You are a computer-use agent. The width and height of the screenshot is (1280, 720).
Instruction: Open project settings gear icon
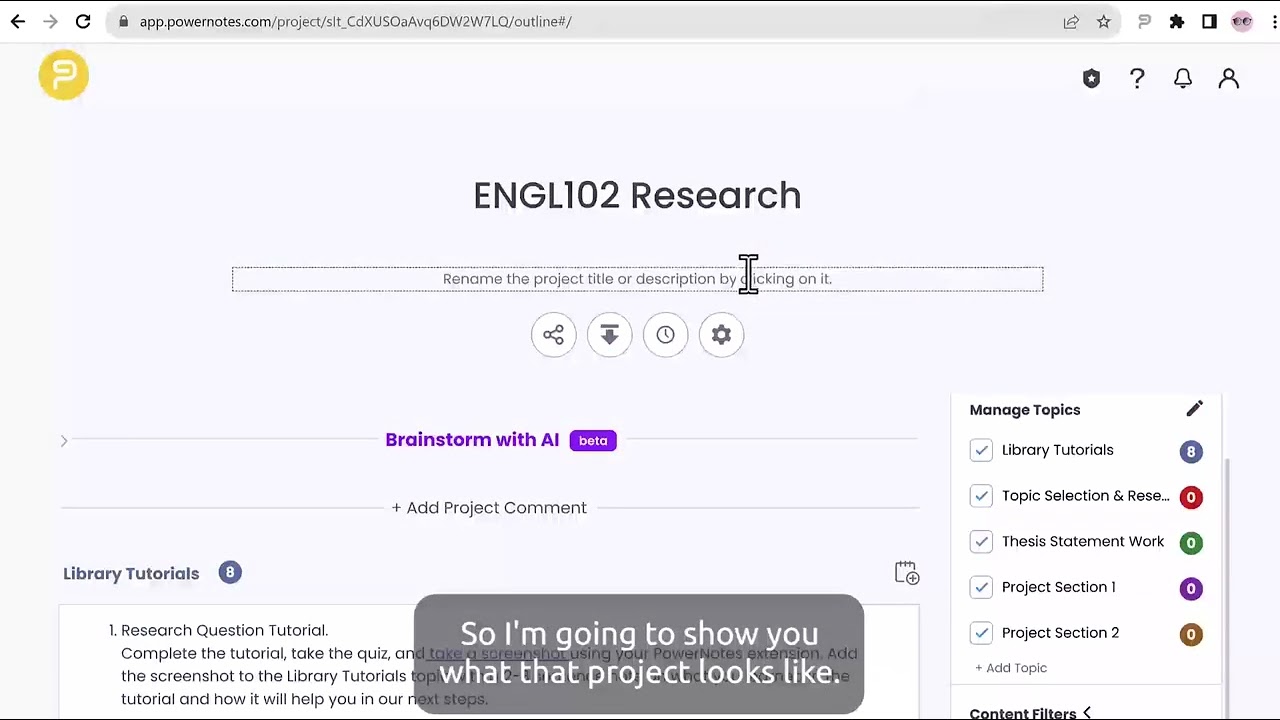click(x=721, y=335)
